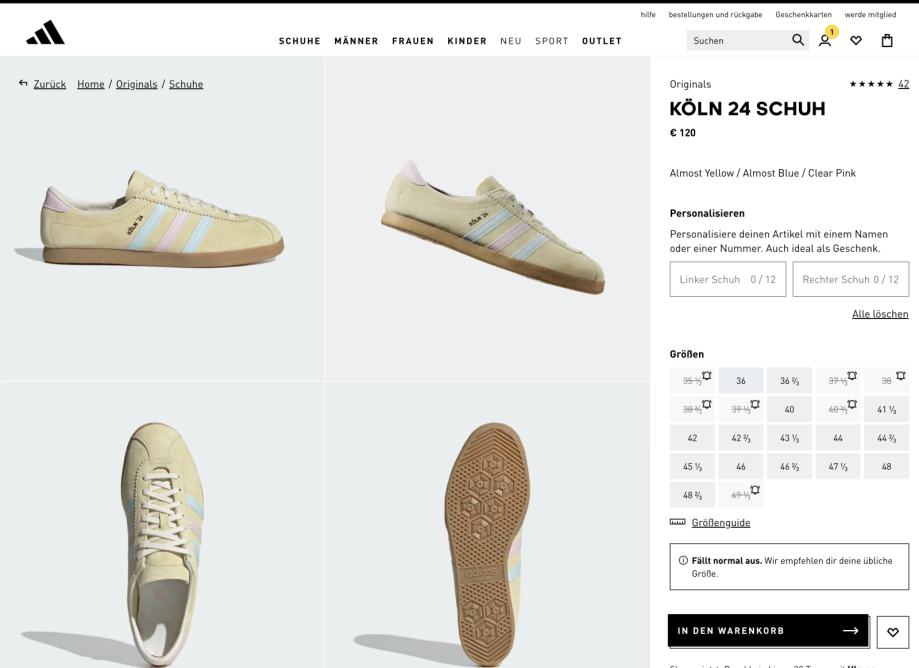The width and height of the screenshot is (919, 668).
Task: Open the shopping bag icon
Action: pos(887,40)
